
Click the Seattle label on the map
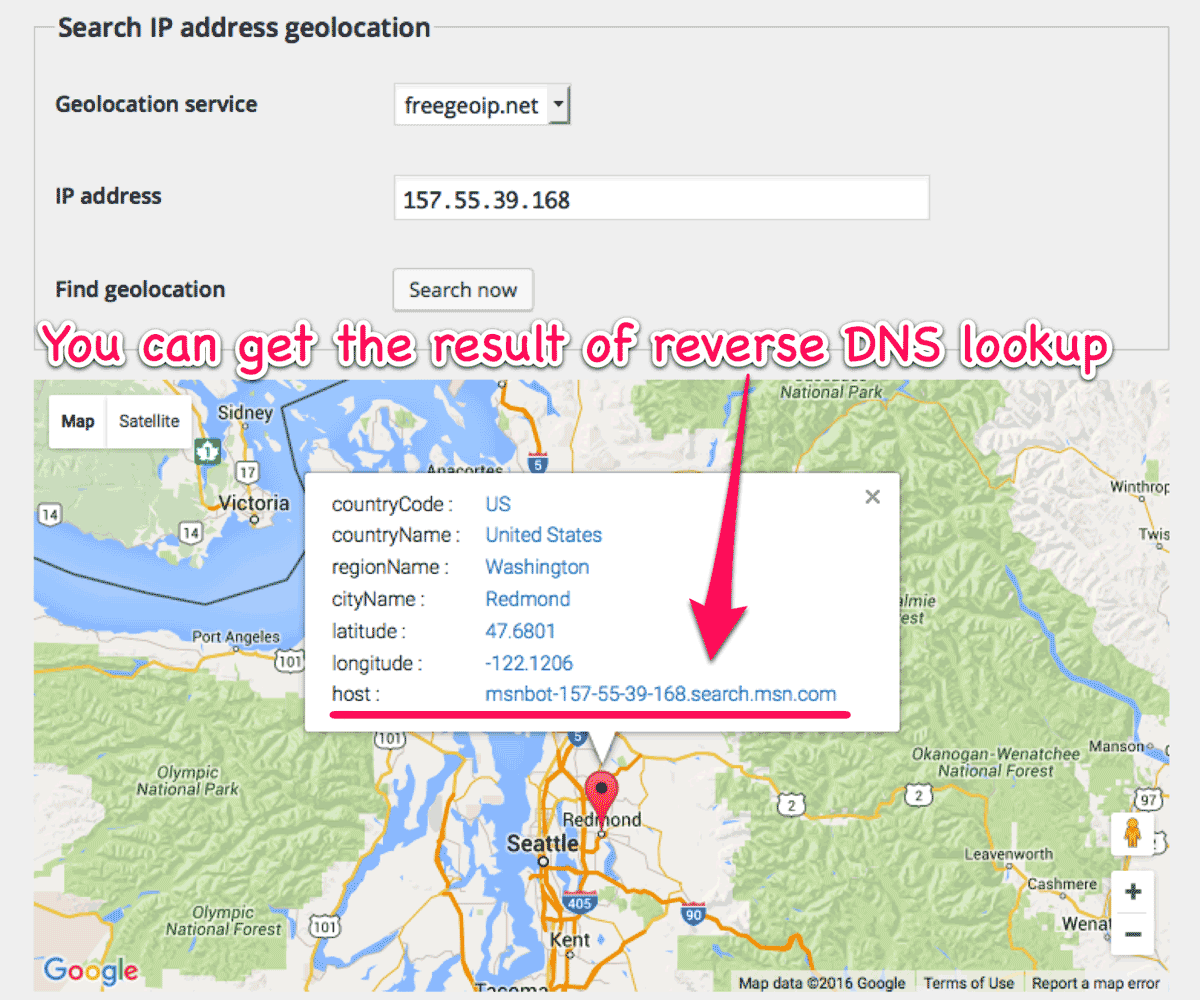[x=543, y=843]
